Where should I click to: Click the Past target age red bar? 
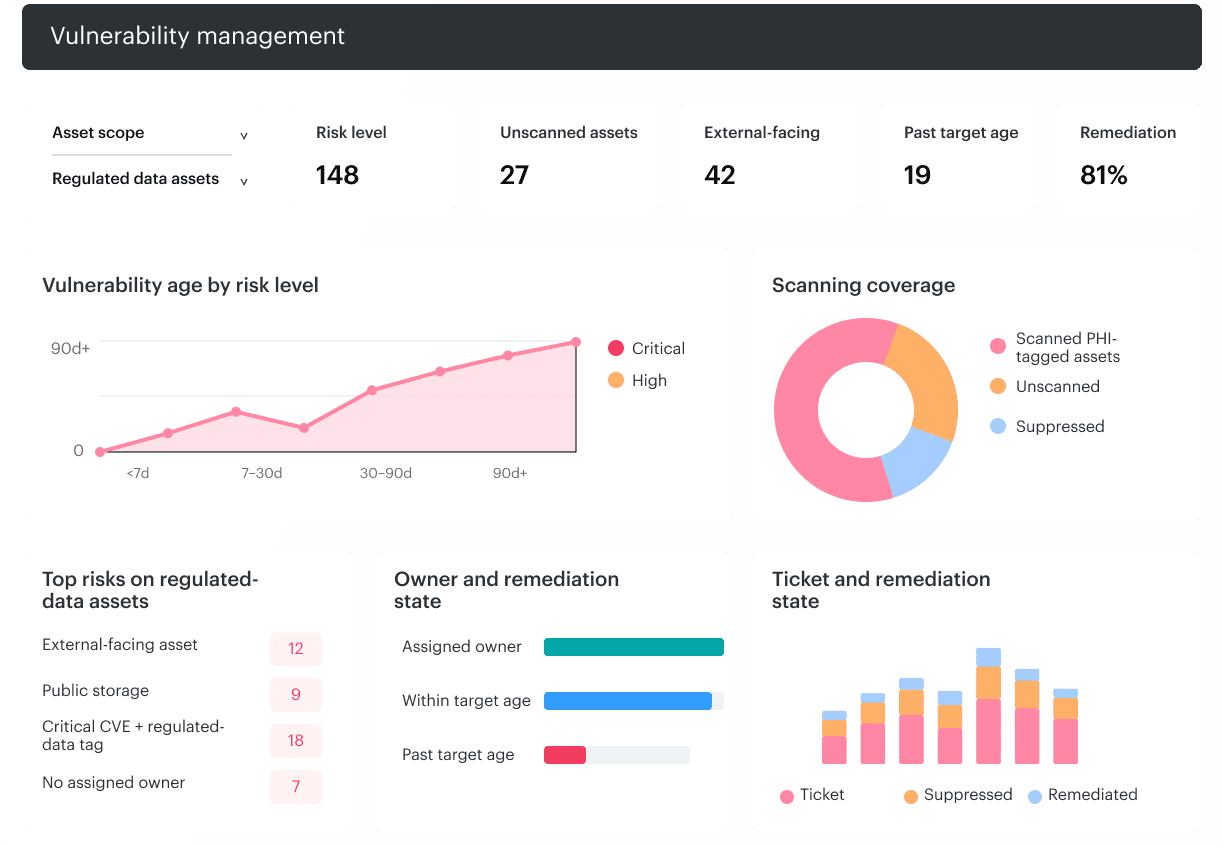point(565,755)
